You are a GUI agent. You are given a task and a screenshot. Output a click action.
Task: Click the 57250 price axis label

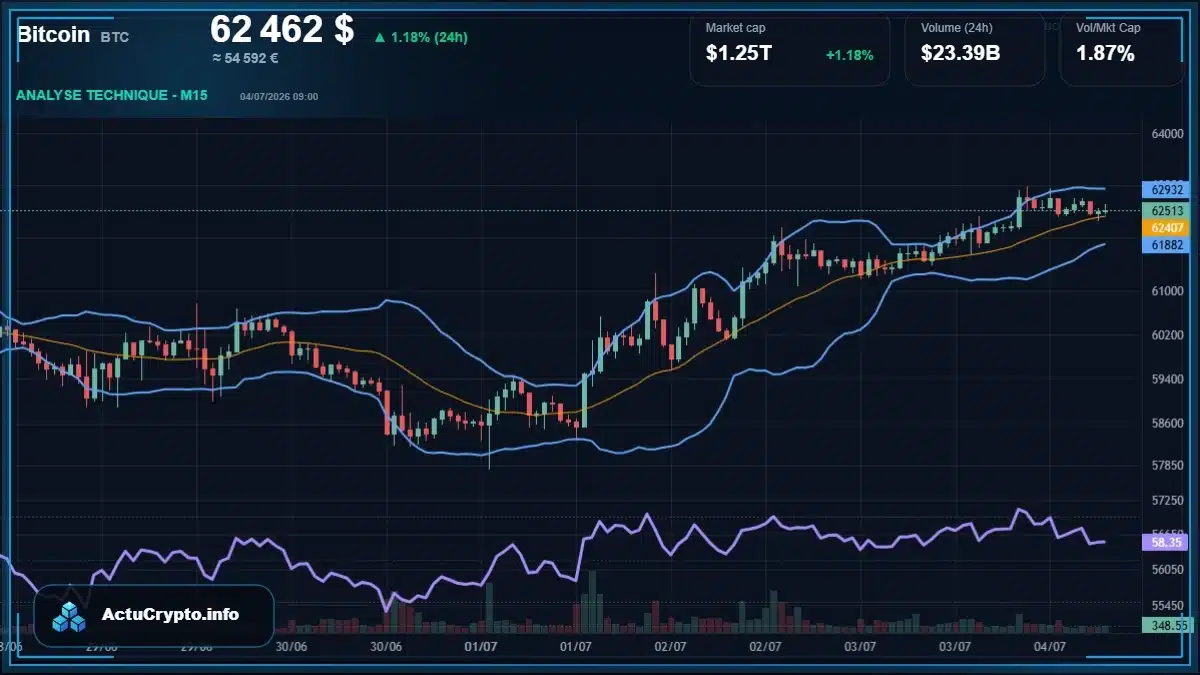coord(1167,499)
